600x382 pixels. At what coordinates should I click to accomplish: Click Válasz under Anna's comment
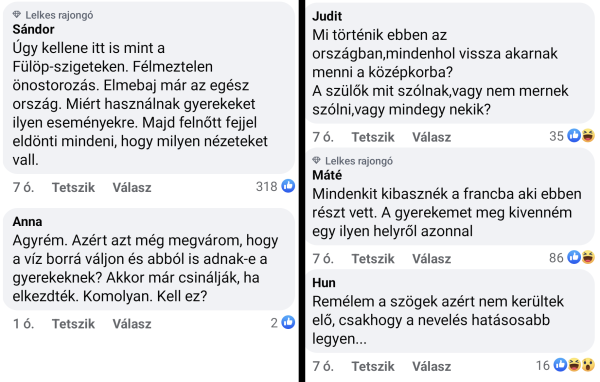pos(132,324)
